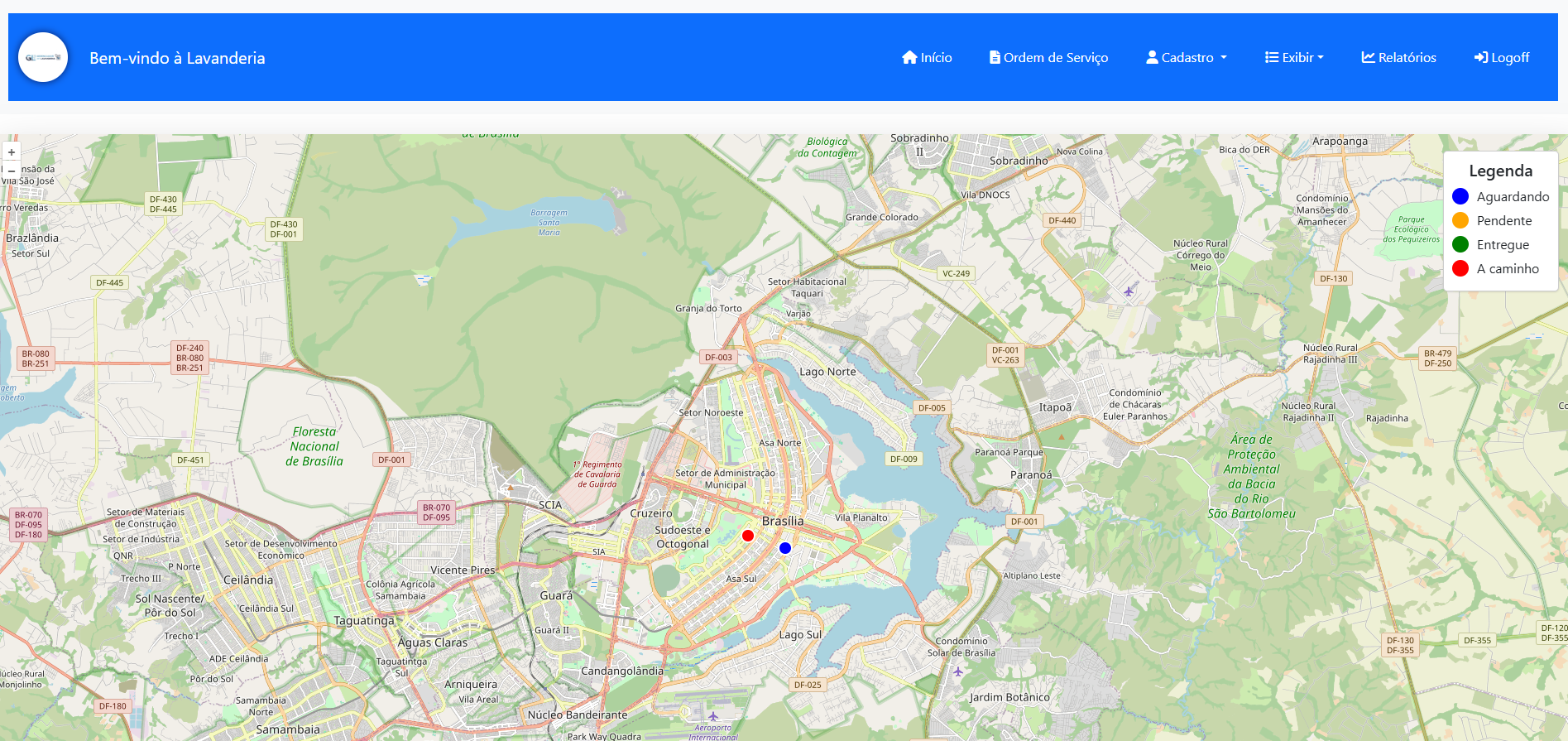1568x741 pixels.
Task: Click the Vicente Pires label on the map
Action: coord(463,570)
